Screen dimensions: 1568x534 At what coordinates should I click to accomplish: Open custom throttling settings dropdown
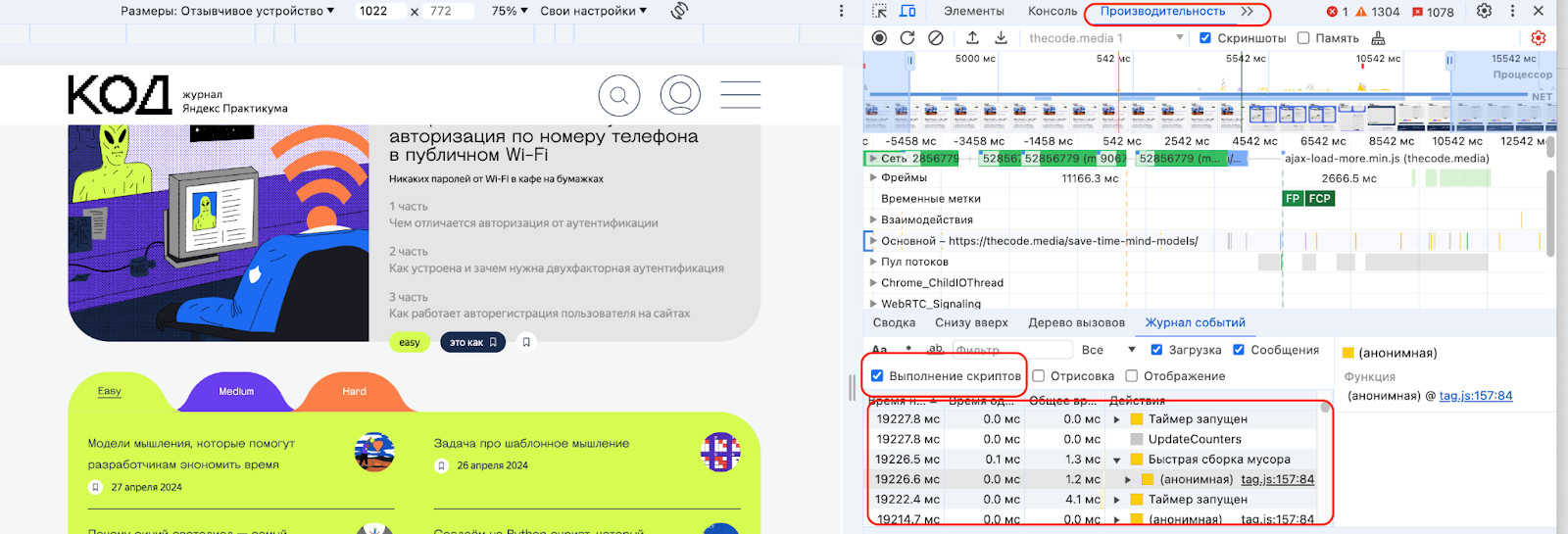point(594,11)
